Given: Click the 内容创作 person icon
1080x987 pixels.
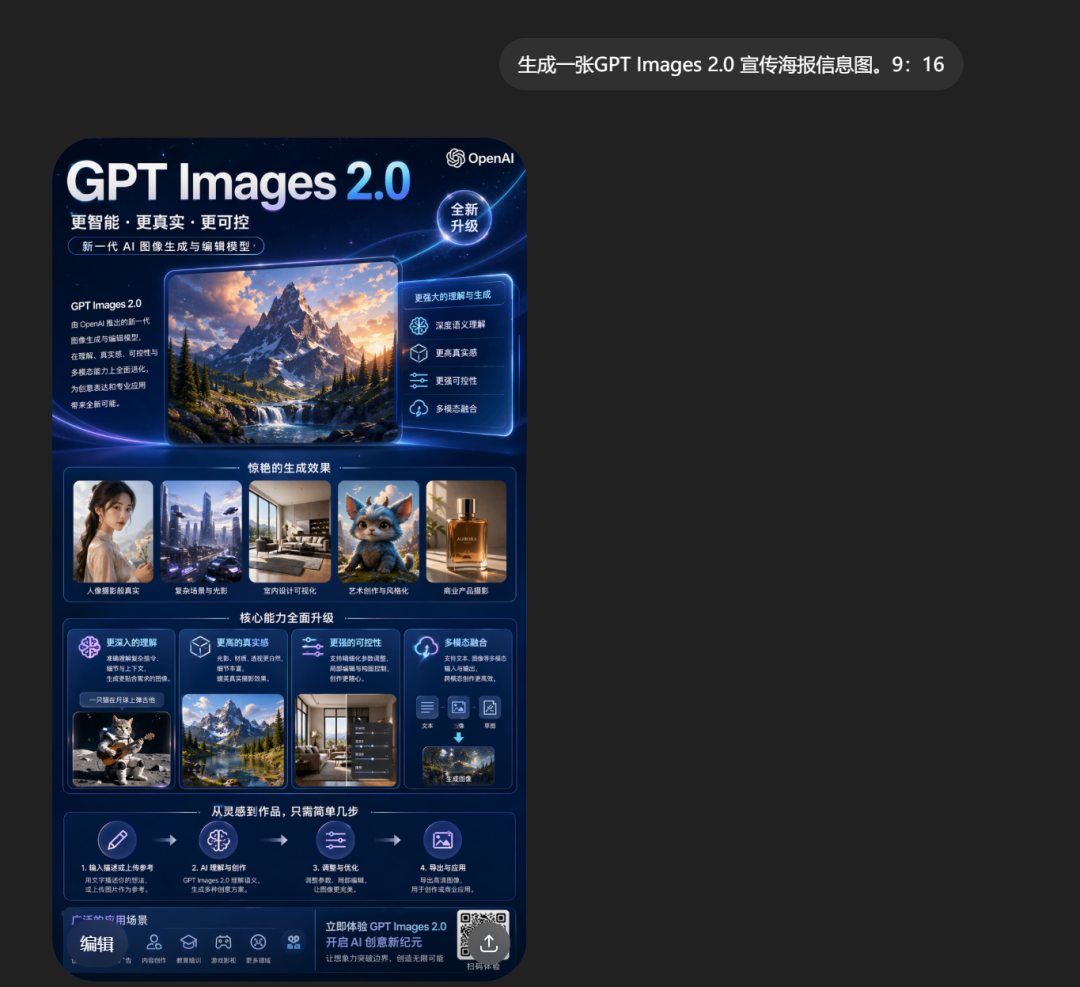Looking at the screenshot, I should (154, 942).
